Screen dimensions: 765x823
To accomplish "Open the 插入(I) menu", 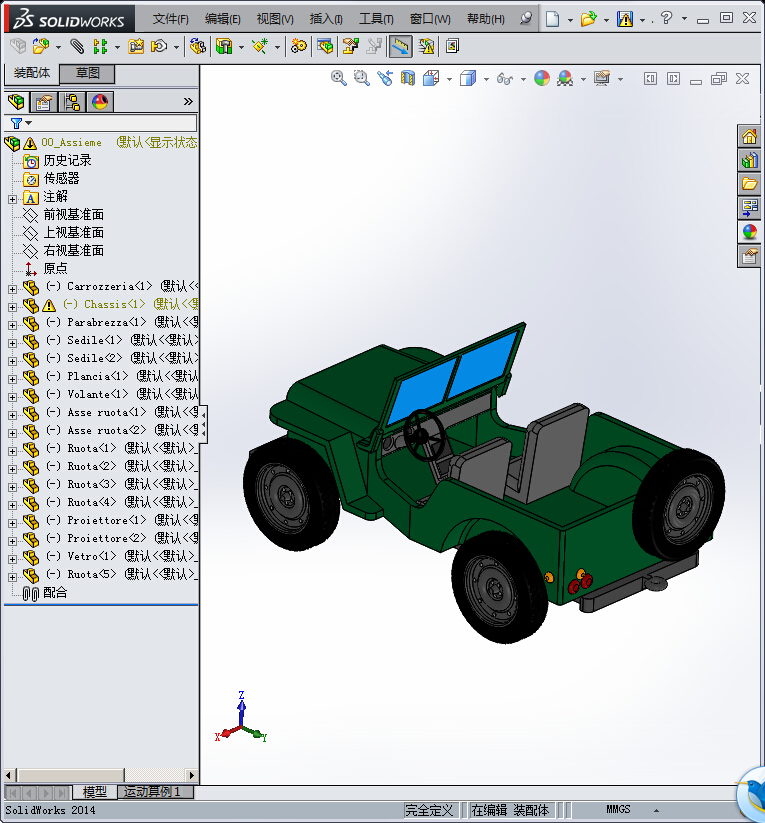I will click(x=326, y=19).
